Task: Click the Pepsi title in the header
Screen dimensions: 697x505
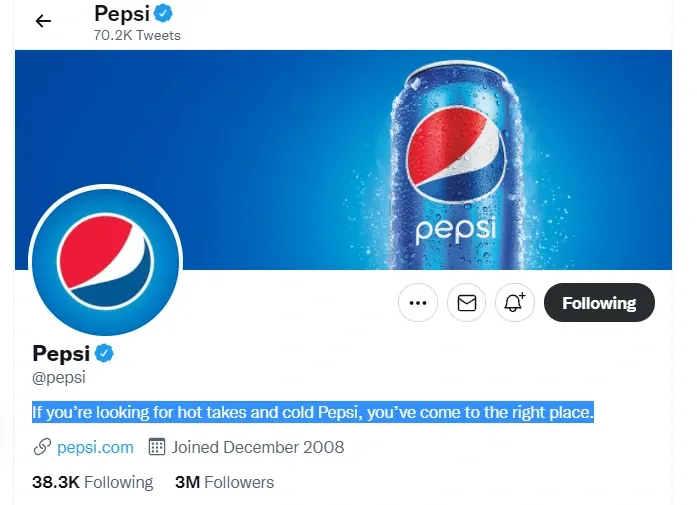Action: [x=120, y=14]
